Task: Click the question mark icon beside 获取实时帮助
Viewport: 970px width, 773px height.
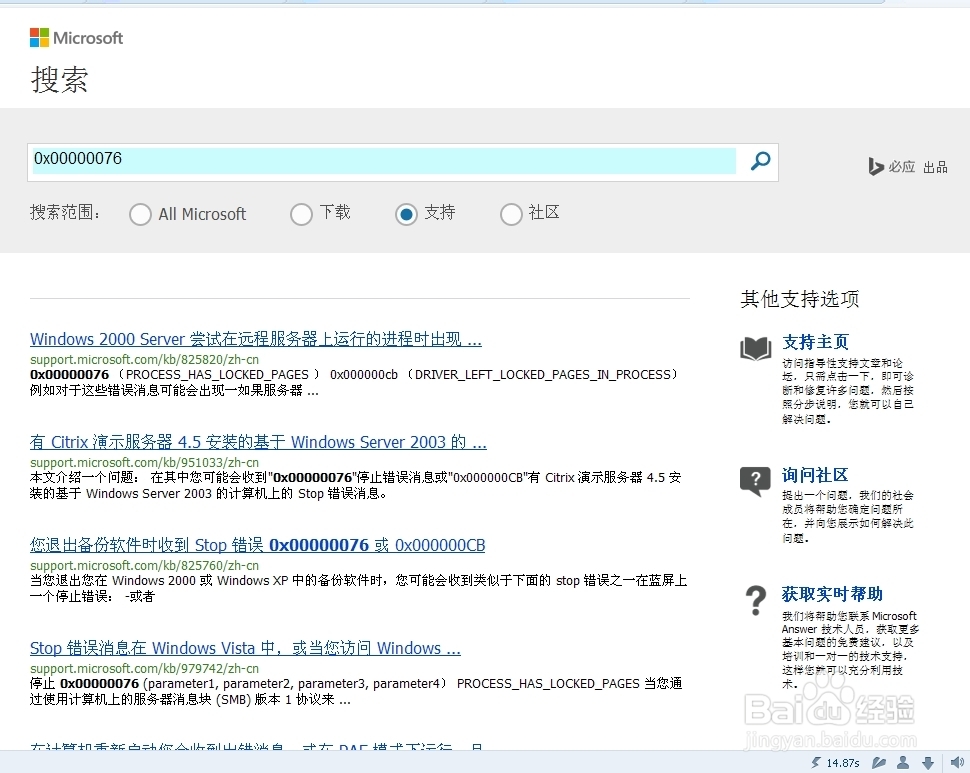Action: [x=755, y=600]
